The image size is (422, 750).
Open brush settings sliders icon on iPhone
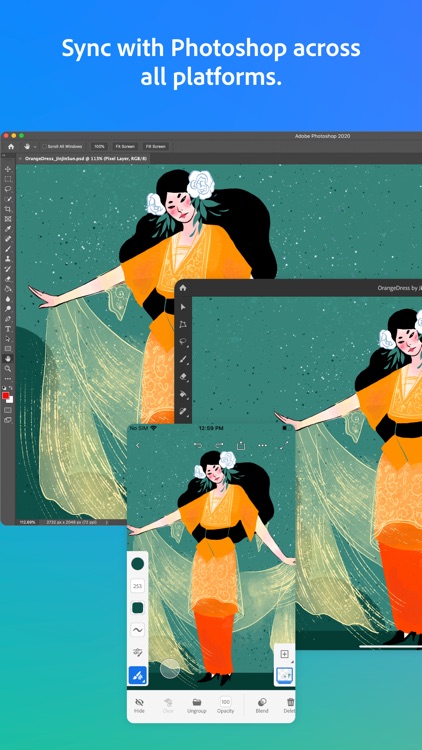coord(138,652)
